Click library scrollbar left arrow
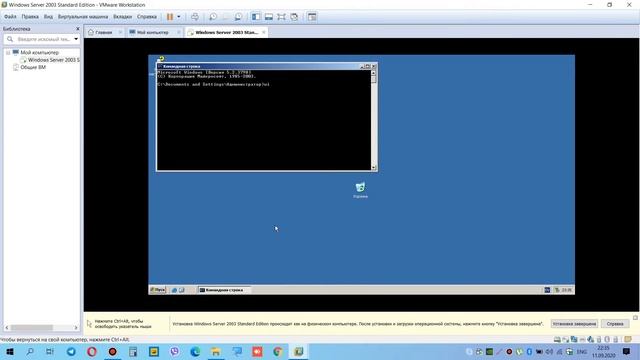The height and width of the screenshot is (360, 640). [7, 328]
